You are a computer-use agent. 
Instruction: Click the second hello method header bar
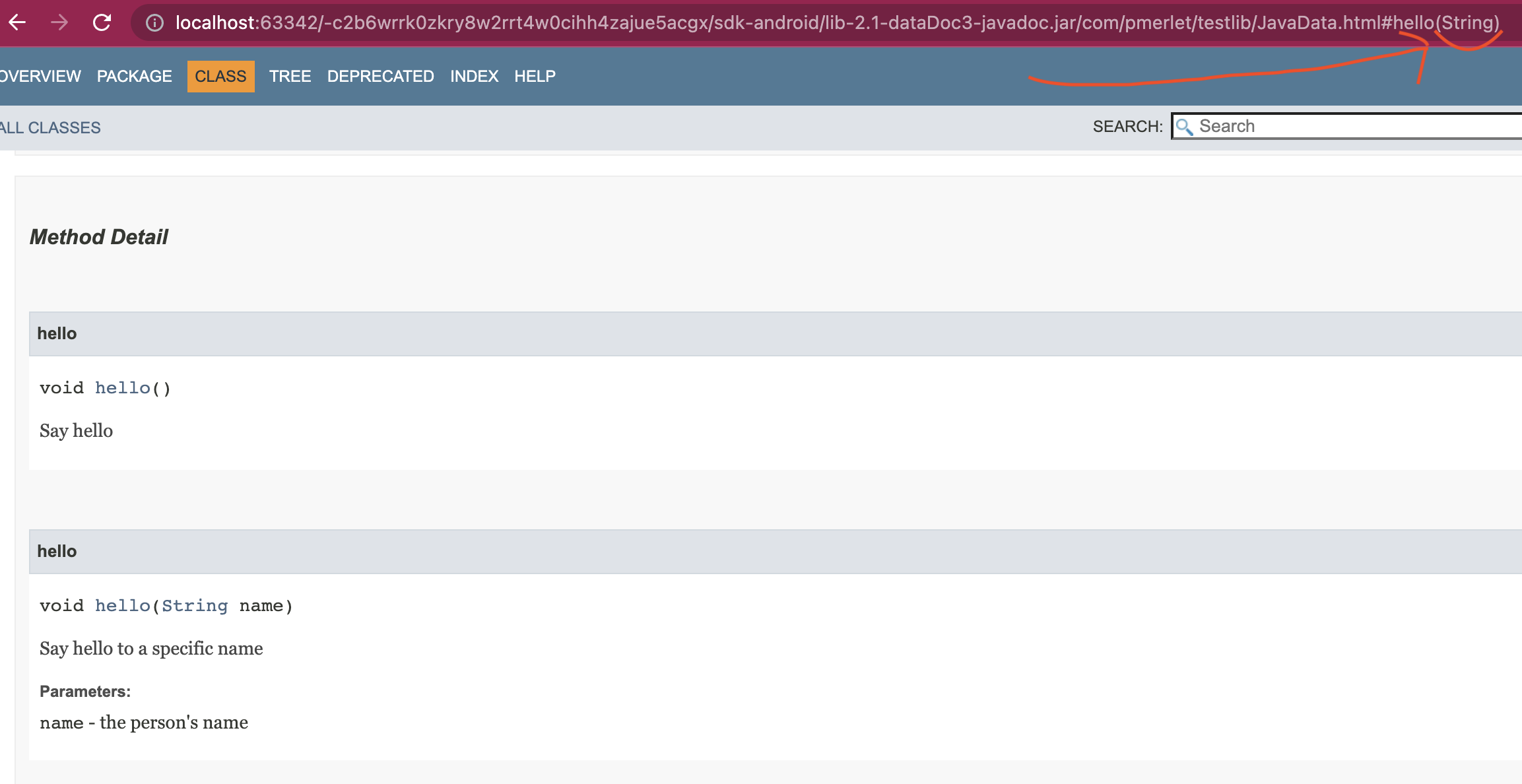58,551
